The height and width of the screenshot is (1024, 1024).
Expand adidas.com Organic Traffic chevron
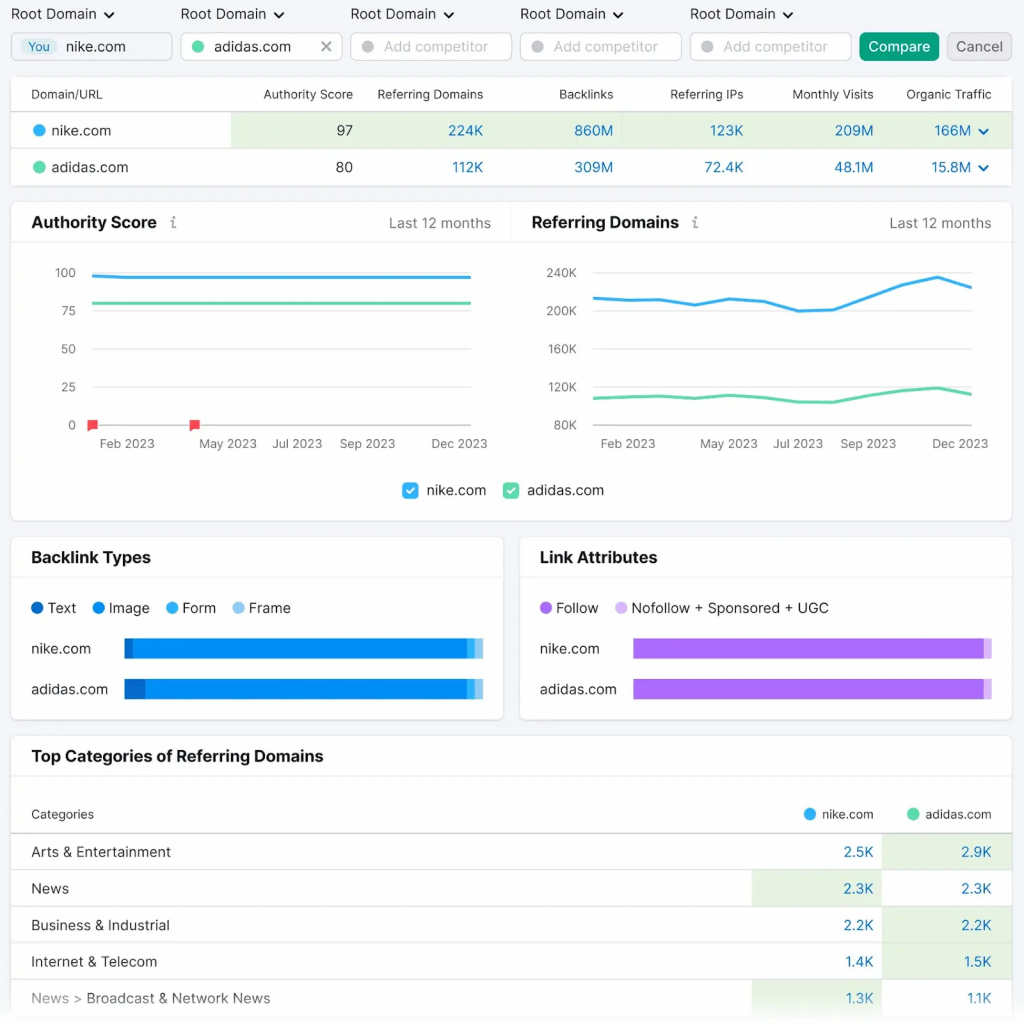[984, 168]
